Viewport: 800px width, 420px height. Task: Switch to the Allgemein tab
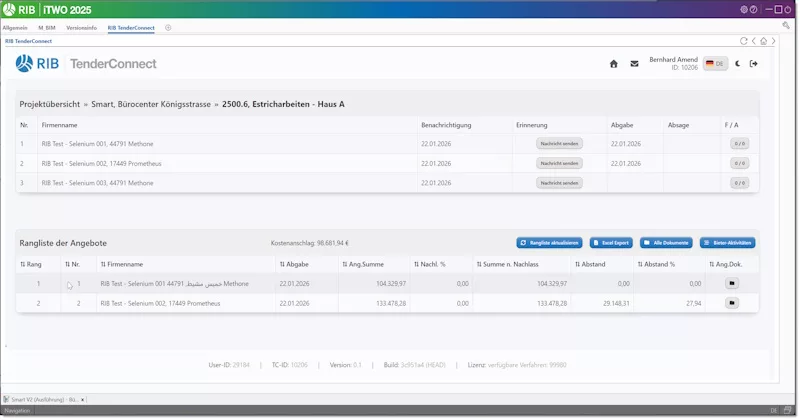[15, 28]
